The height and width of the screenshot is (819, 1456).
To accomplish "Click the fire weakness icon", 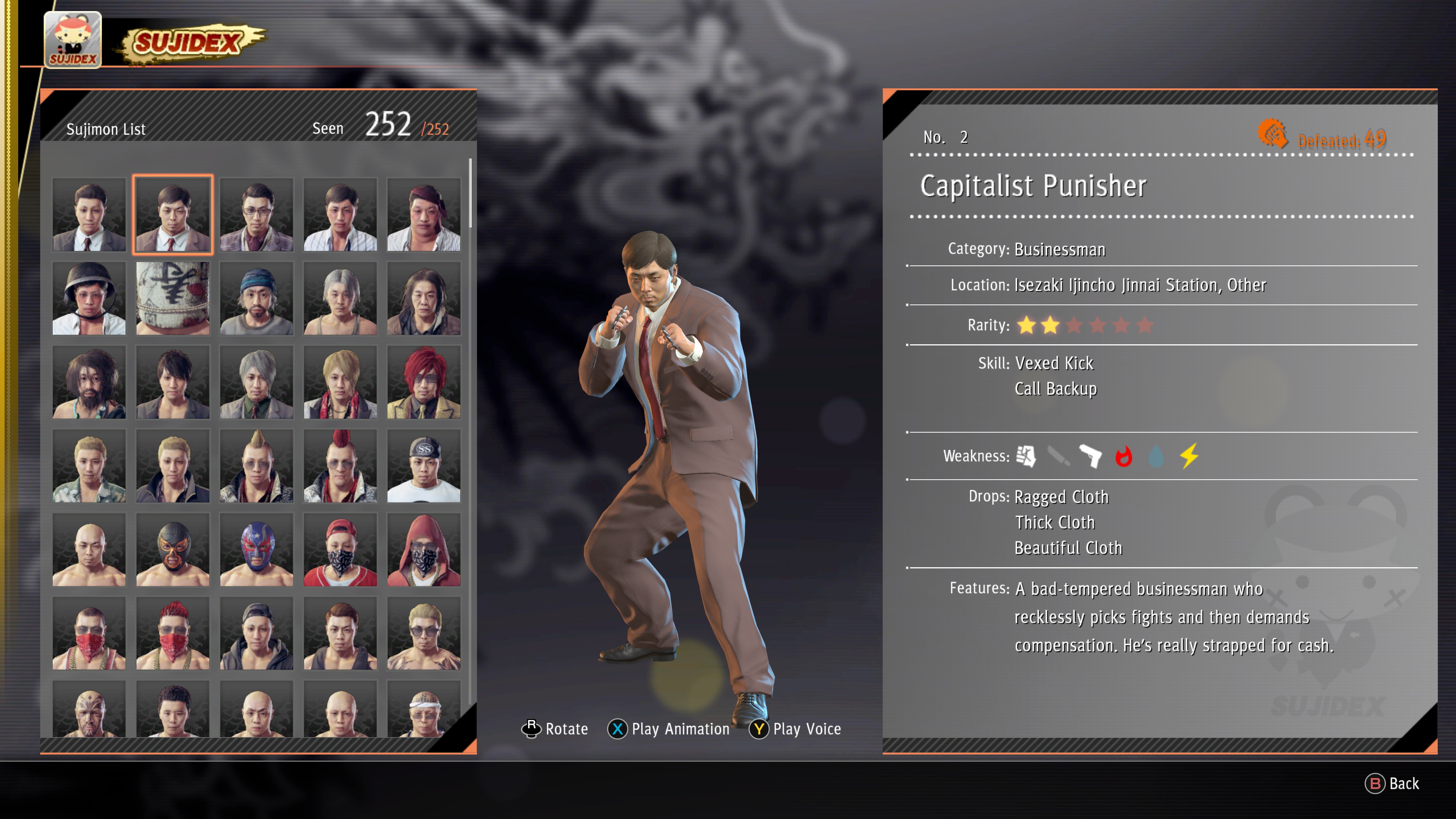I will [1123, 456].
